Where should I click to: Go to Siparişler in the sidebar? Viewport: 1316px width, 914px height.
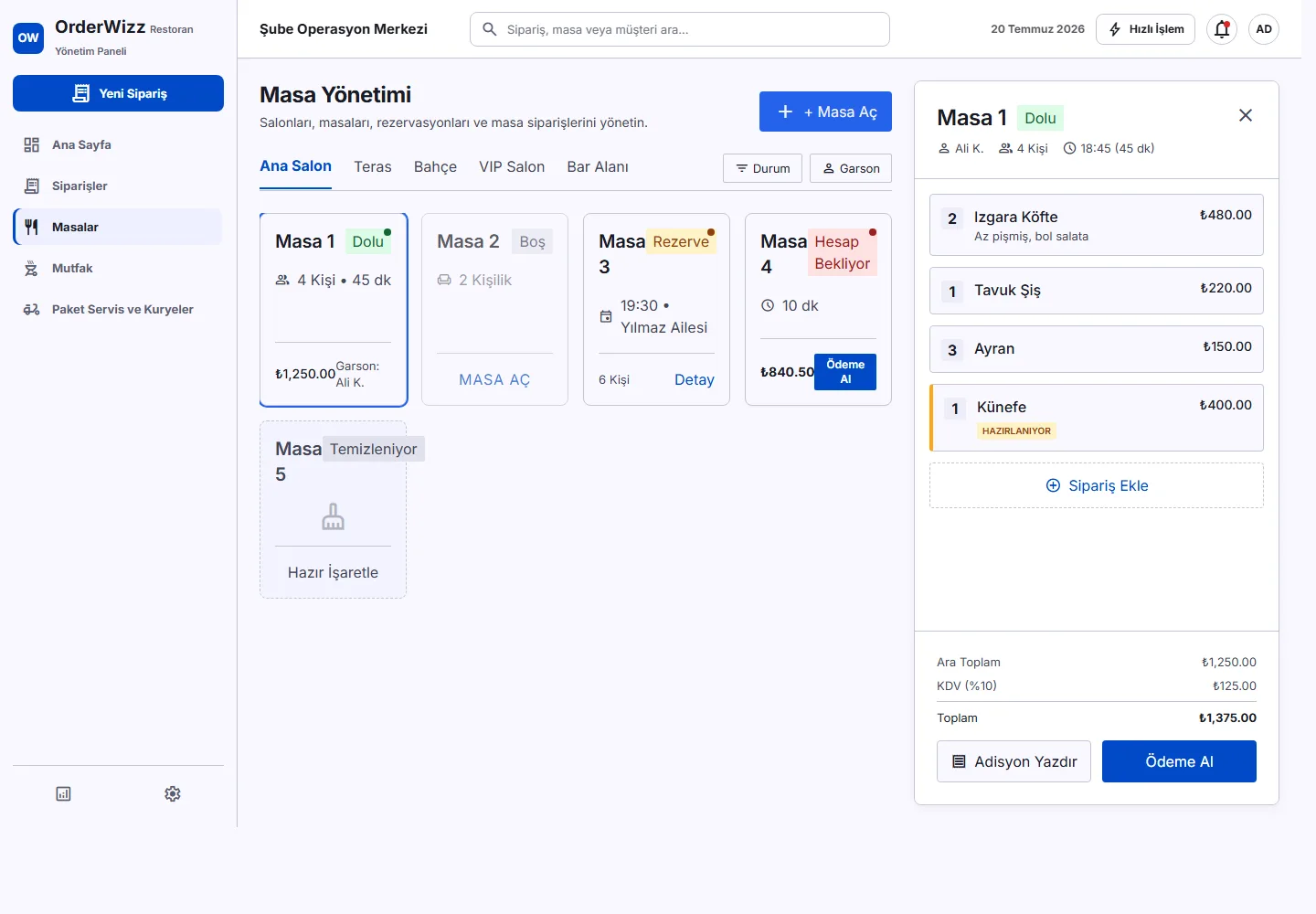tap(118, 186)
